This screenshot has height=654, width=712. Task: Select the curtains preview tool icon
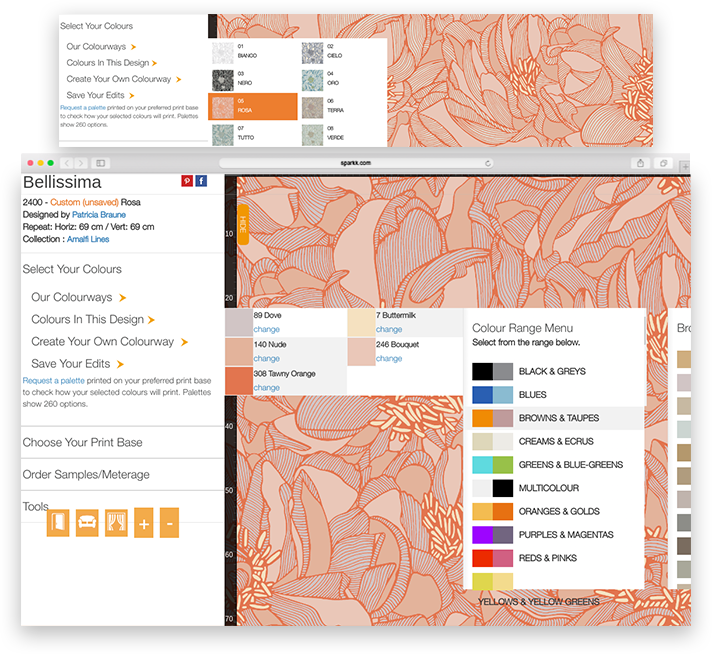click(116, 523)
